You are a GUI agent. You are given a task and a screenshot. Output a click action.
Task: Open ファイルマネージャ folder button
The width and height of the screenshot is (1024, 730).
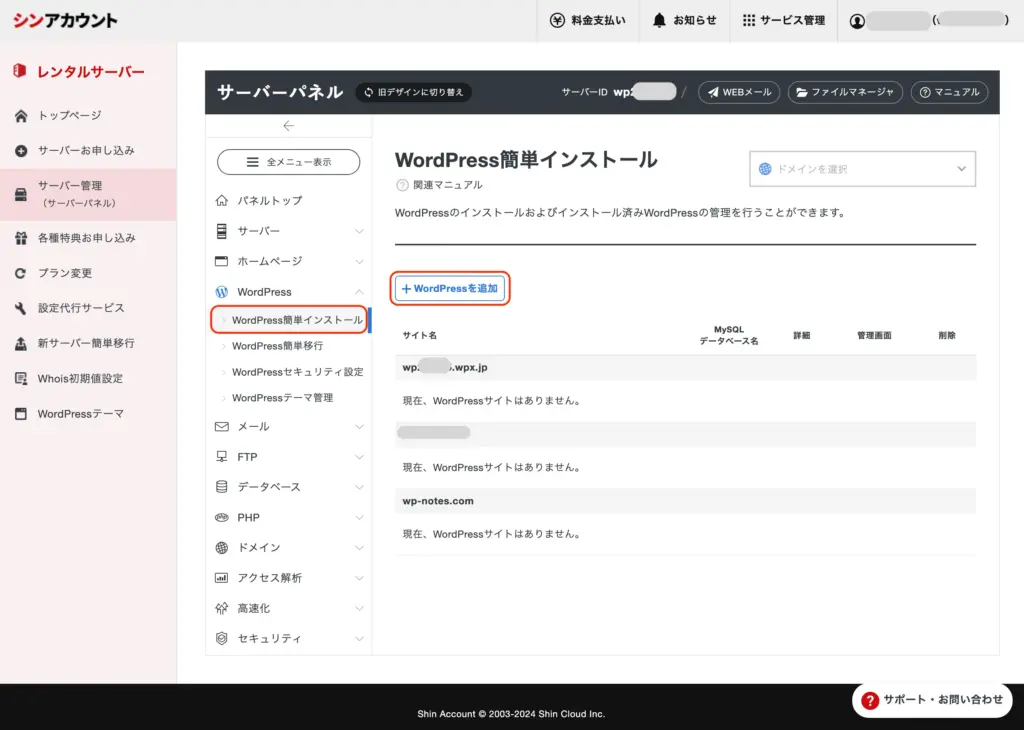[845, 92]
